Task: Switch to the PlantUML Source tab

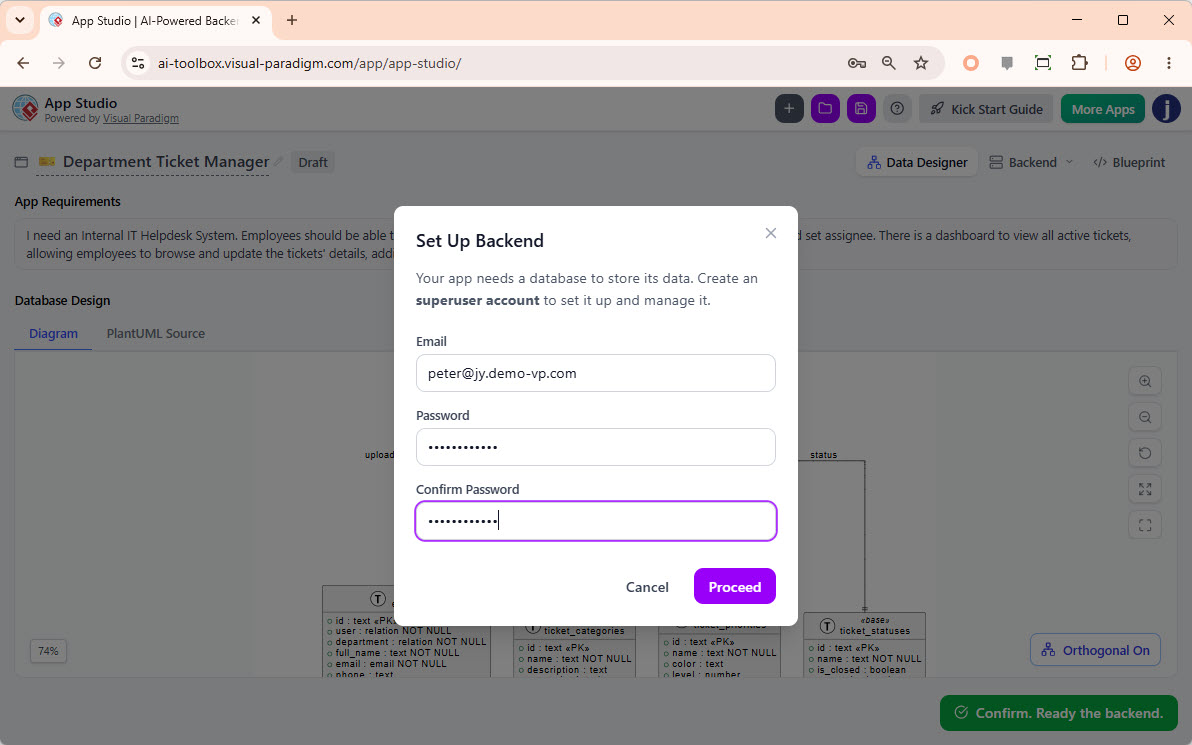Action: coord(155,333)
